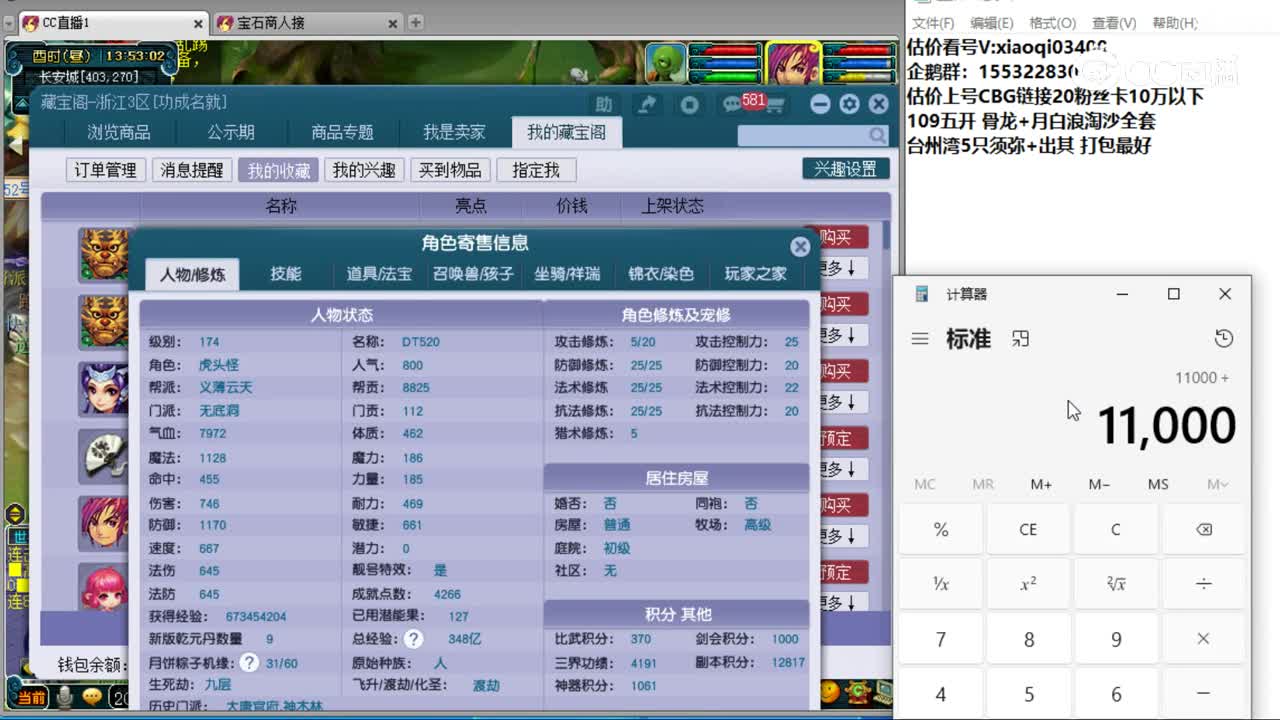
Task: Switch to 人物/修炼 tab
Action: pos(192,274)
